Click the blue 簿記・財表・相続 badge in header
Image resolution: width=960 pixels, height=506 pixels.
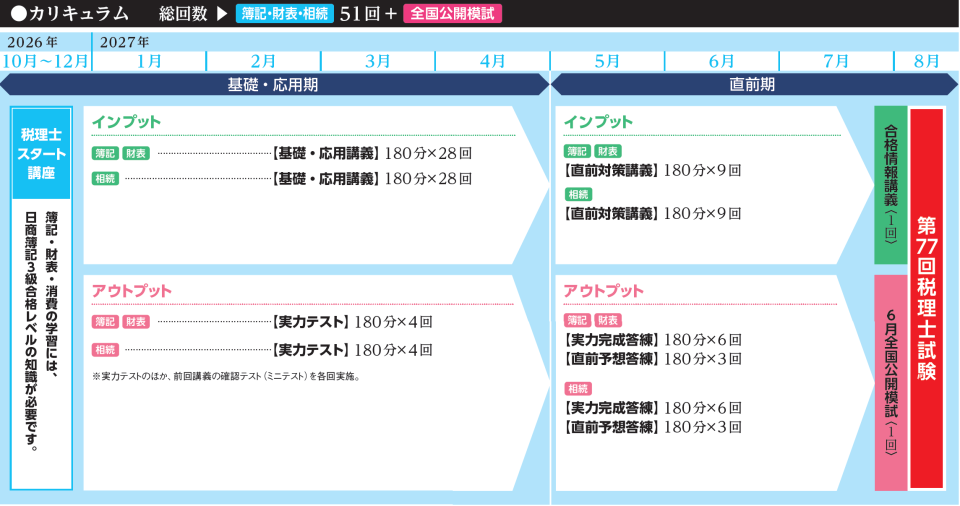285,13
